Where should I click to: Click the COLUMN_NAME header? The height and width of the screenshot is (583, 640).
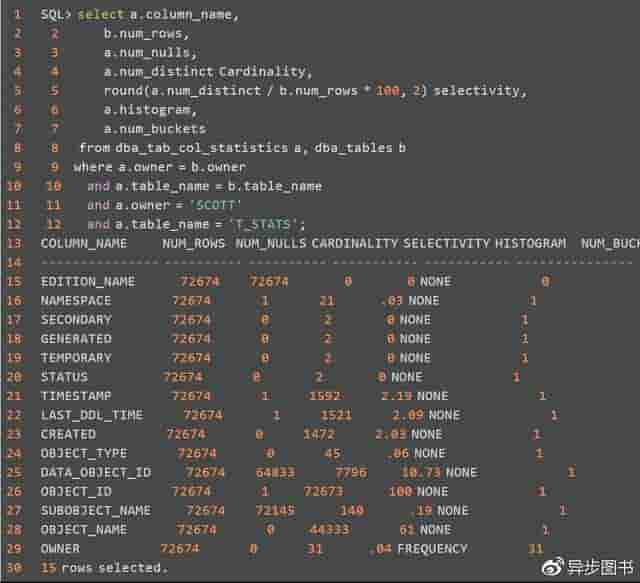point(84,243)
